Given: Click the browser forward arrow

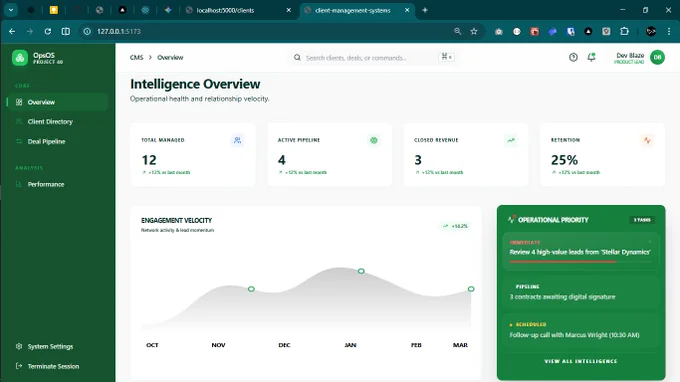Looking at the screenshot, I should point(29,31).
